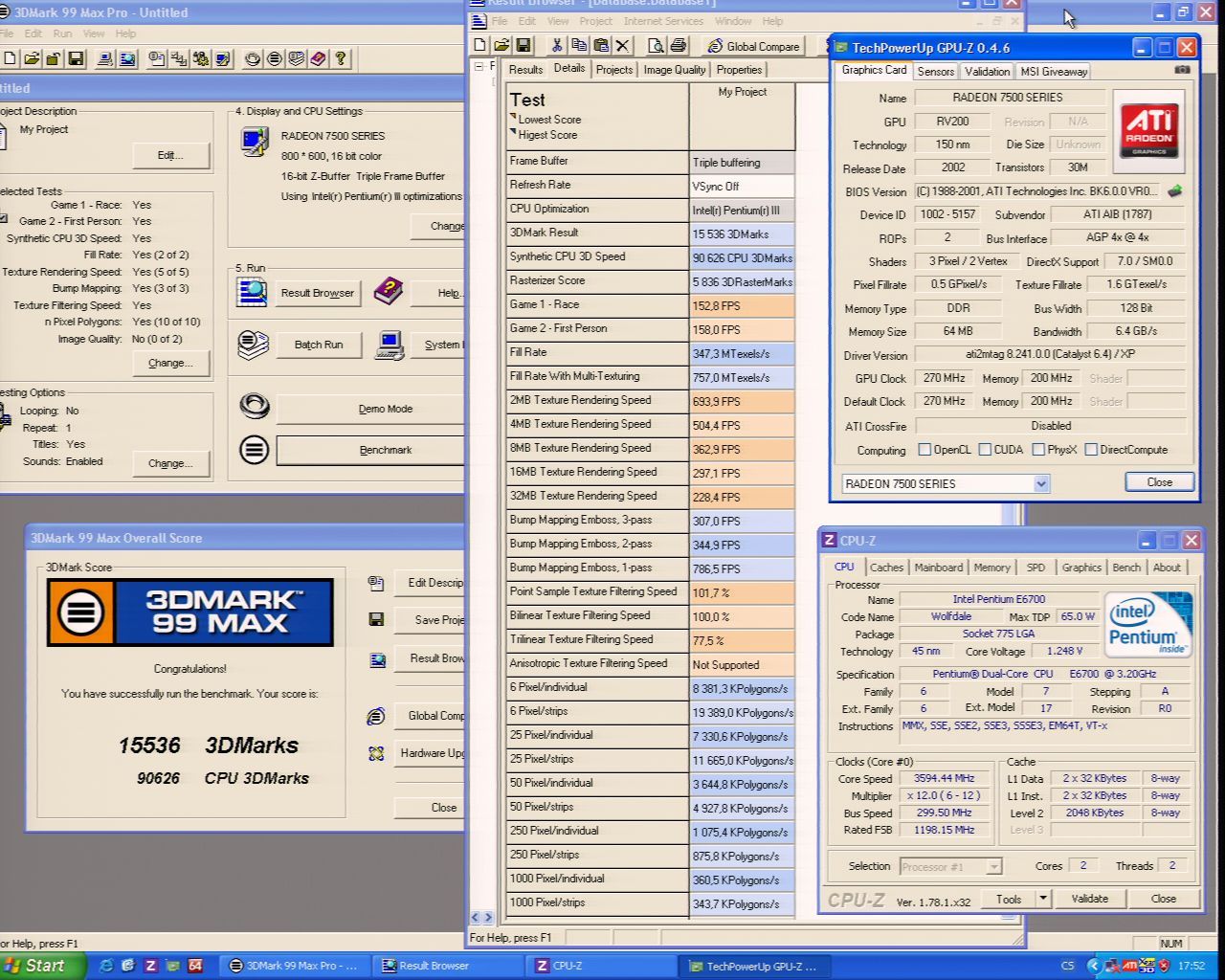Click the 15 536 3DMarks result cell

743,234
